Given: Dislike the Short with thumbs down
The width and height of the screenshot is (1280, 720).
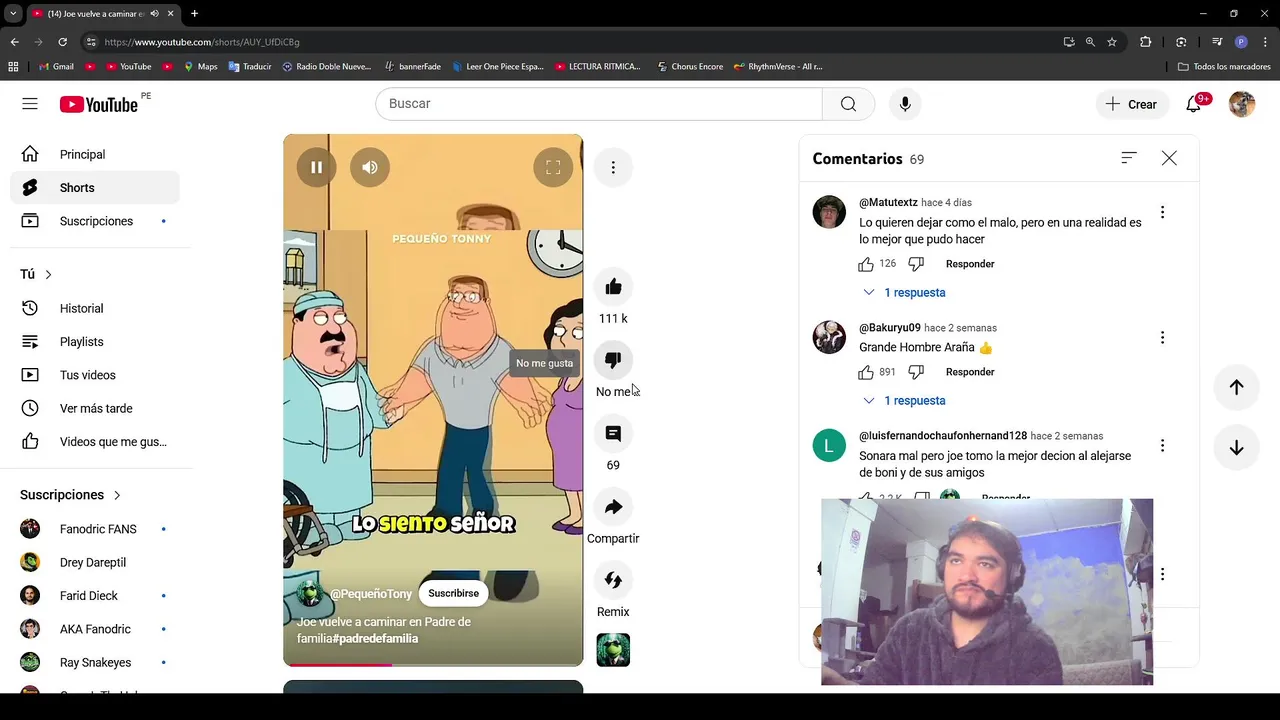Looking at the screenshot, I should 613,360.
